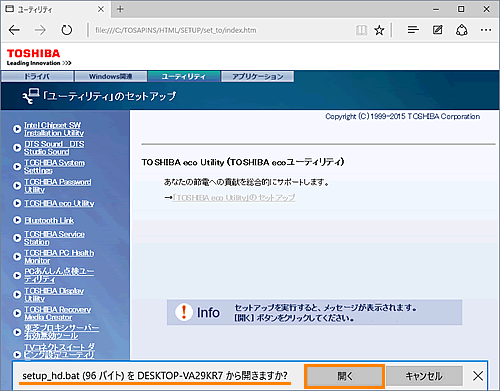500x391 pixels.
Task: Switch to the ドライバ tab
Action: point(37,76)
